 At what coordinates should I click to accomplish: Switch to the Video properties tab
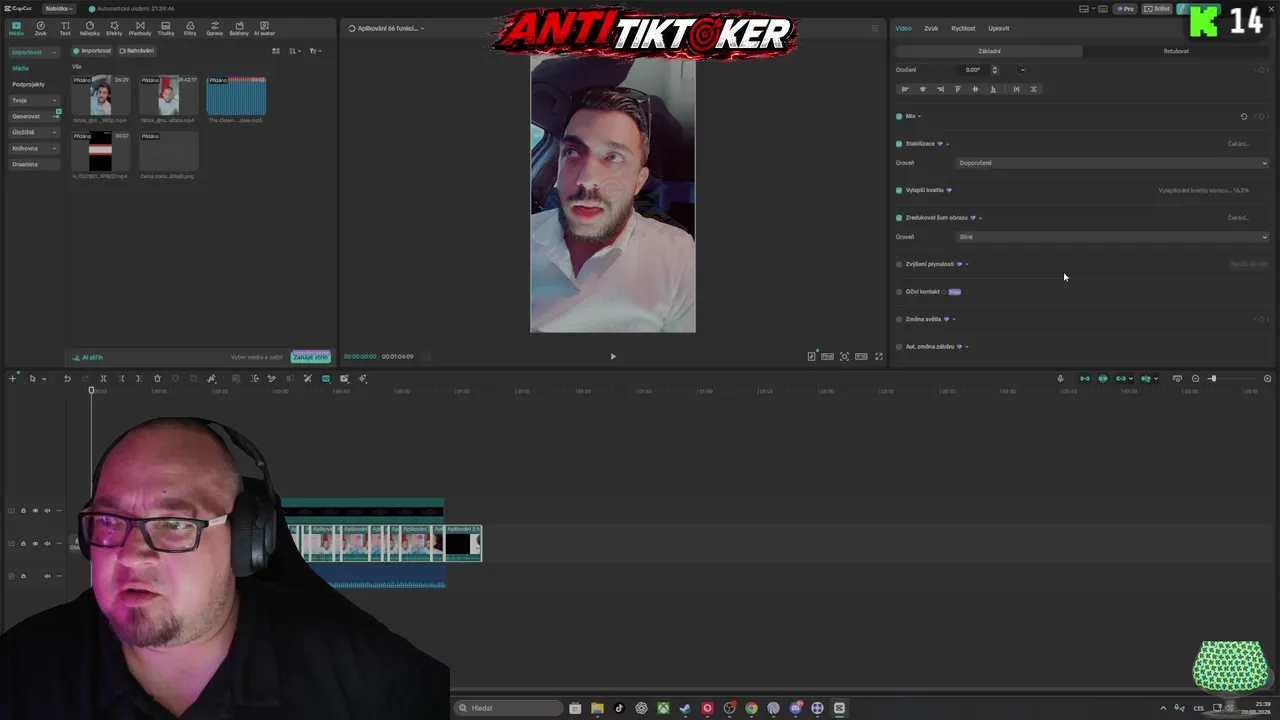[903, 28]
